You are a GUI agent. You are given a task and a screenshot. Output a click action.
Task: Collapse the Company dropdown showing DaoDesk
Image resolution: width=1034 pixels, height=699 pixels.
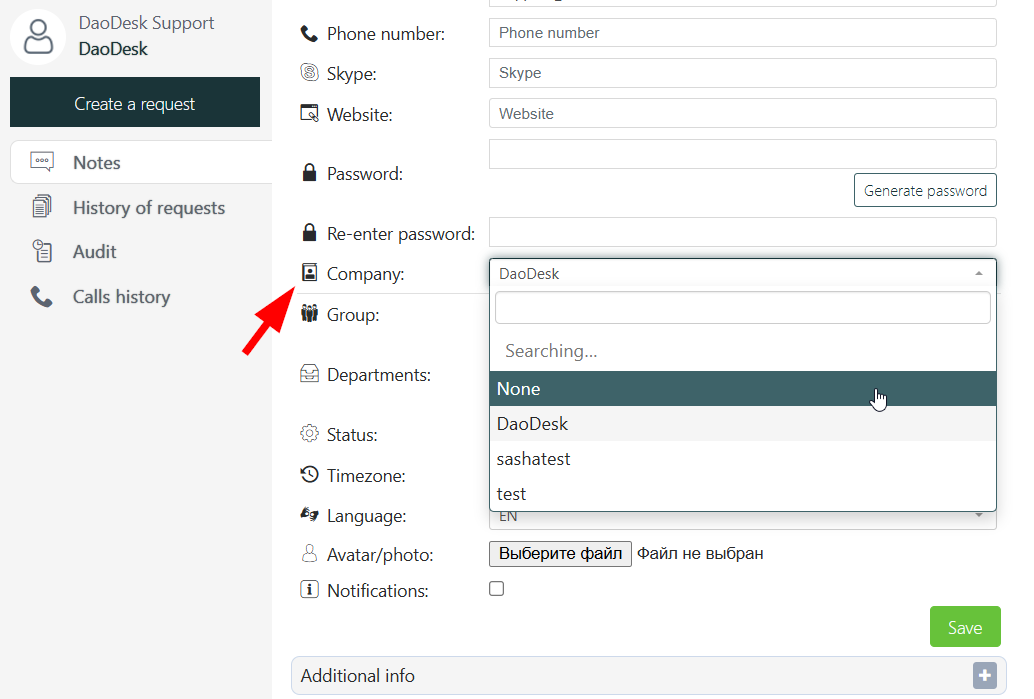pos(743,274)
